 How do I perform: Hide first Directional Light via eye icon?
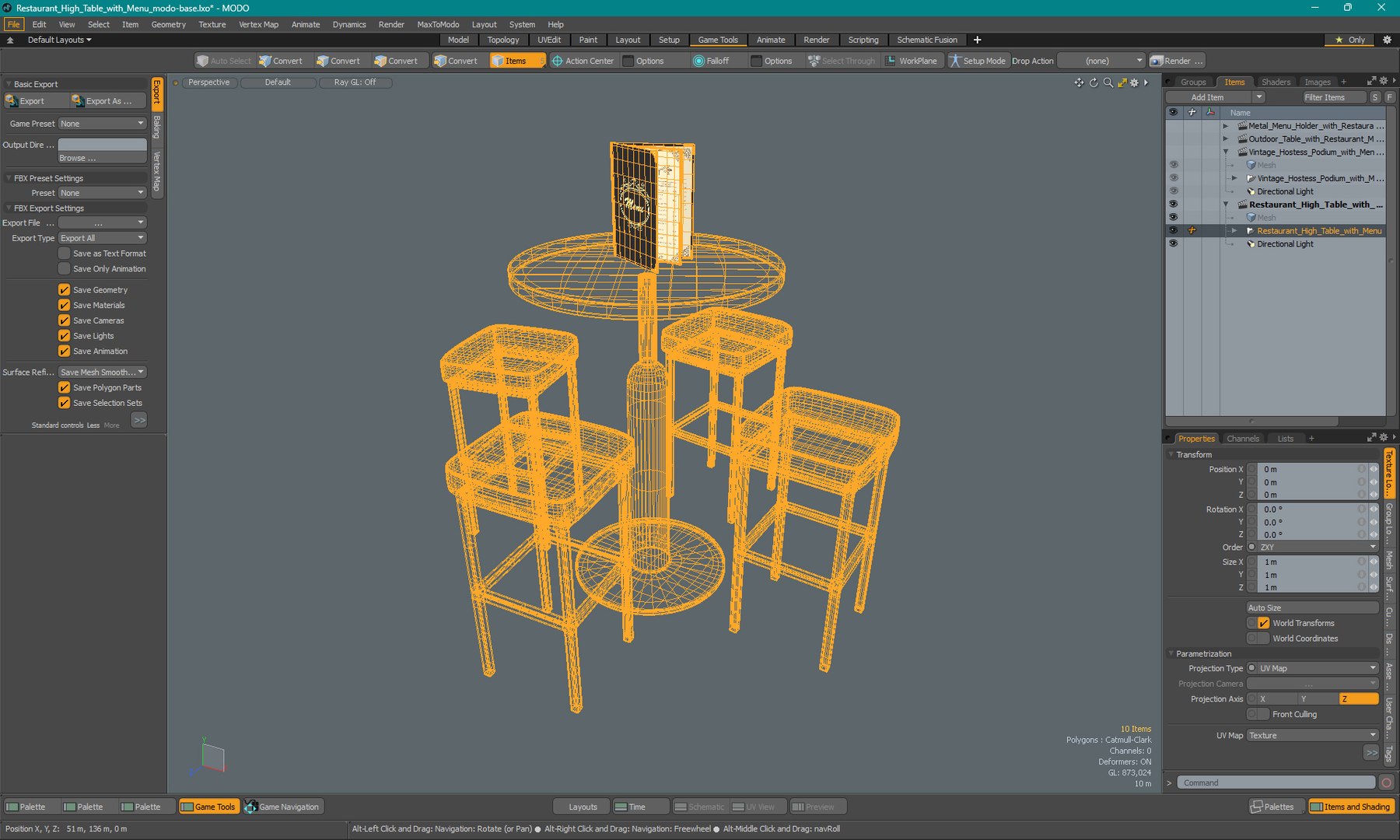(1174, 191)
